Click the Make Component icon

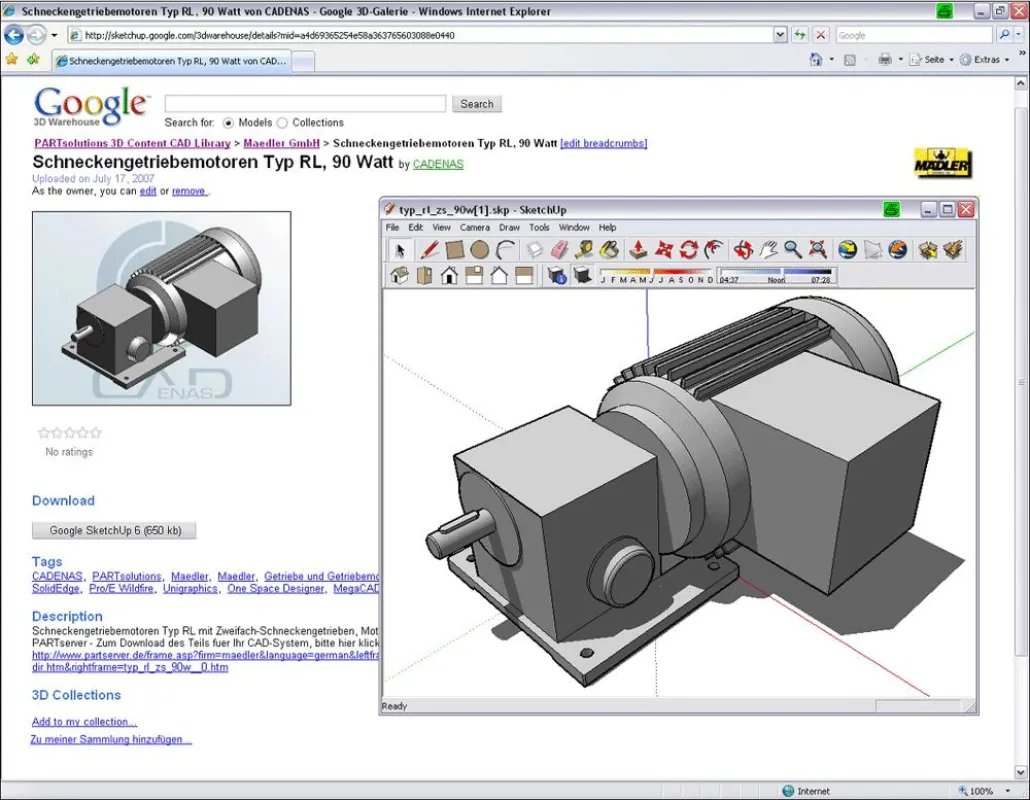coord(534,250)
